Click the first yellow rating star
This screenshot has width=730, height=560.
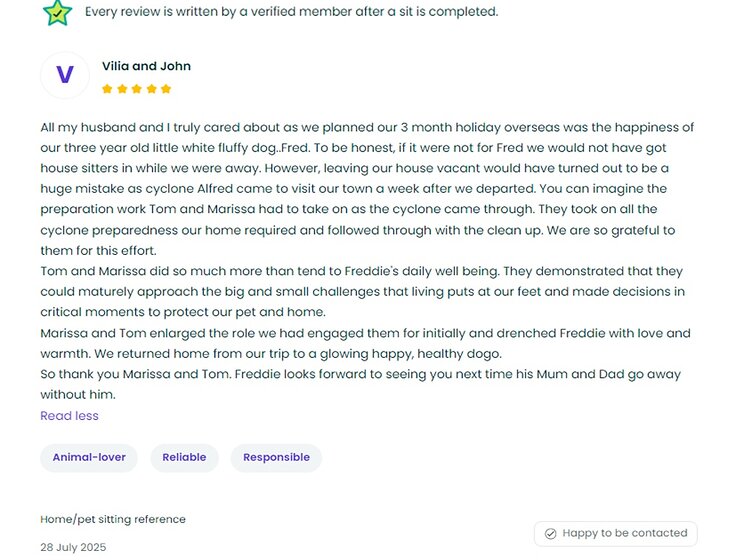pos(107,89)
